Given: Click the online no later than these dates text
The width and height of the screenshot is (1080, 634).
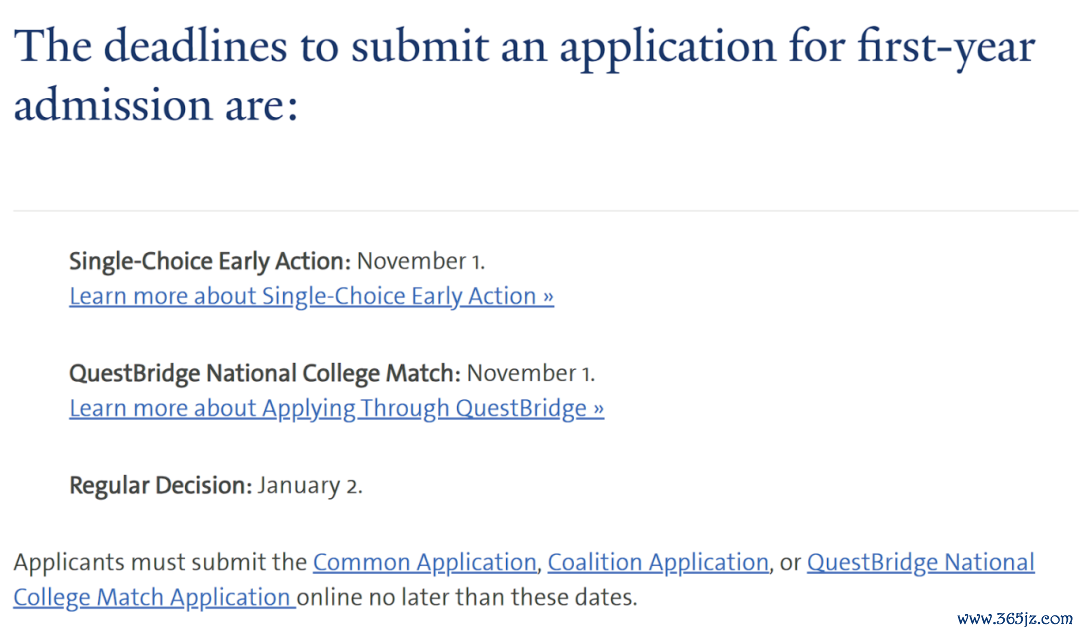Looking at the screenshot, I should pos(467,597).
